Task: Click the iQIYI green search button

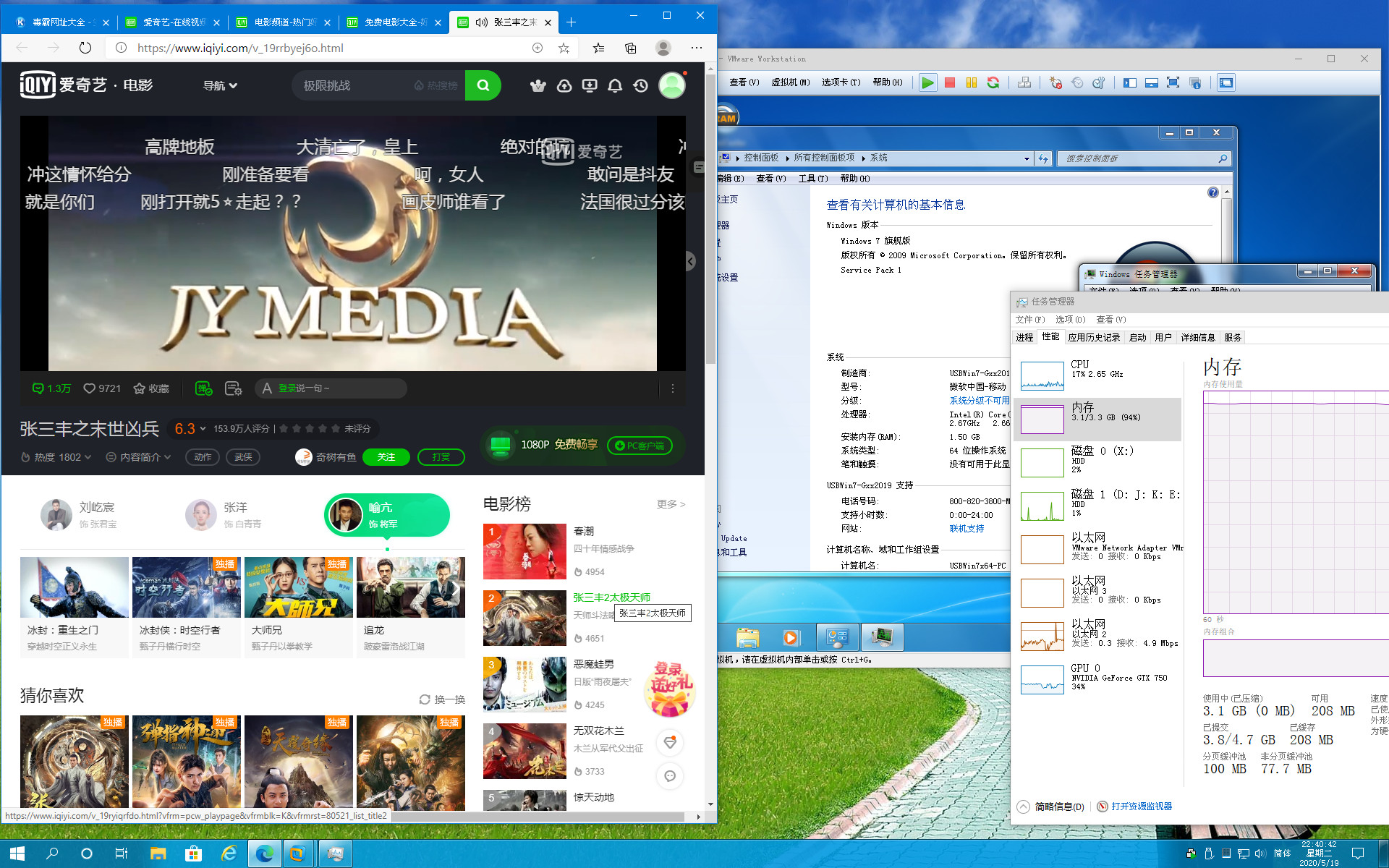Action: coord(483,85)
